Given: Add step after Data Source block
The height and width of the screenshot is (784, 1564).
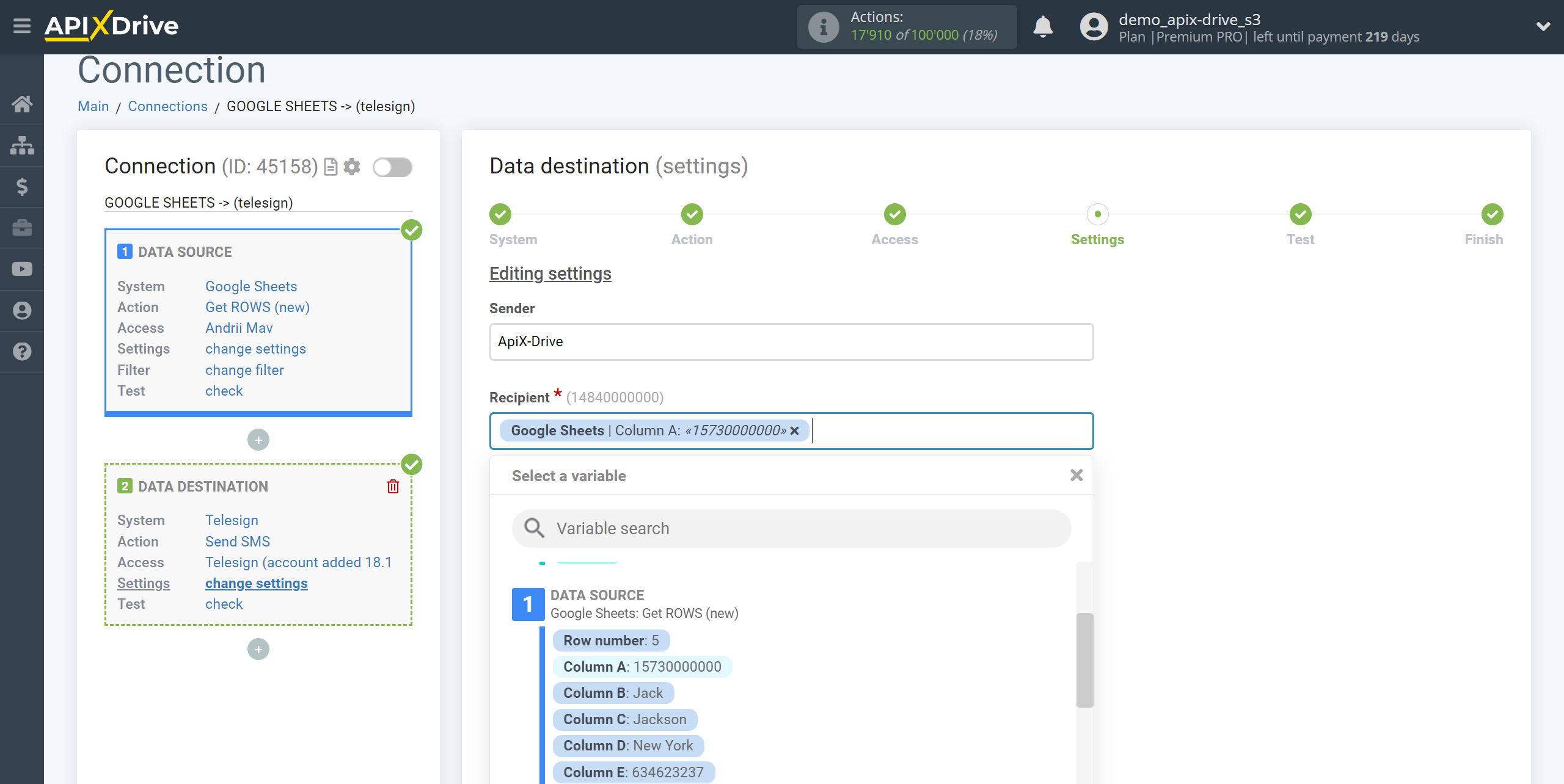Looking at the screenshot, I should [x=258, y=440].
